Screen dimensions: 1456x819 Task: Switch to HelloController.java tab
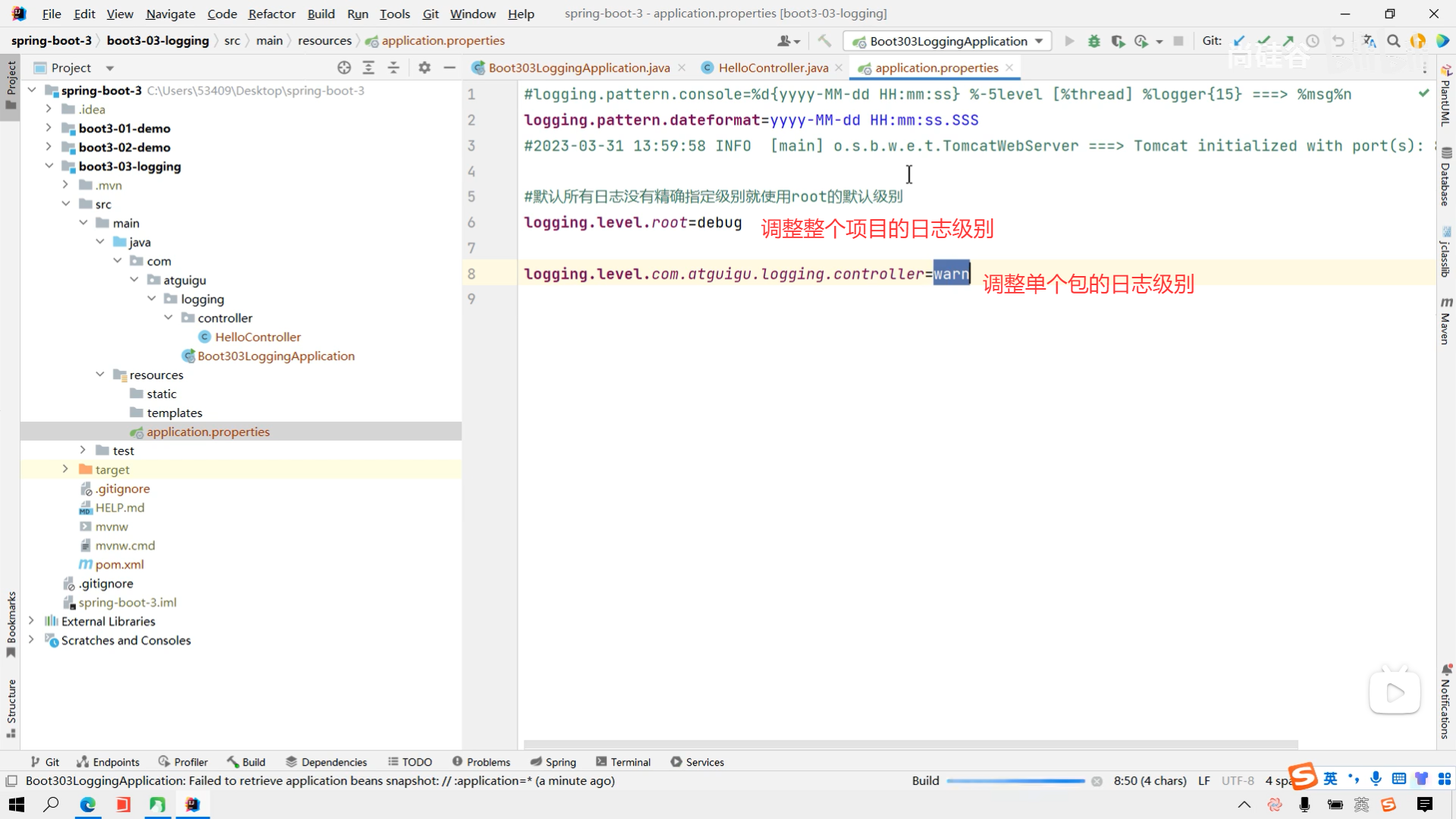(x=773, y=67)
